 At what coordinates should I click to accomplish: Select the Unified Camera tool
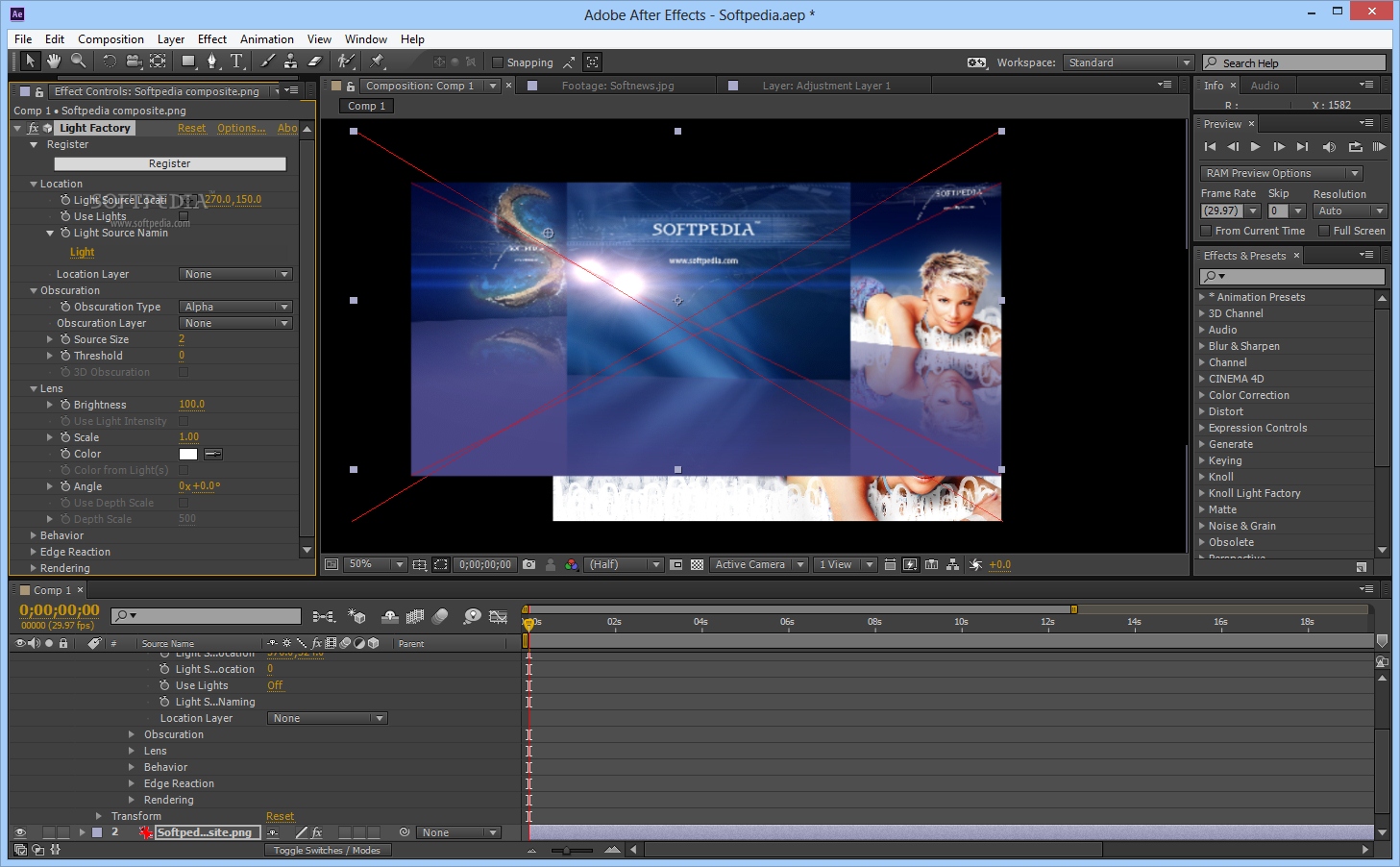tap(134, 62)
